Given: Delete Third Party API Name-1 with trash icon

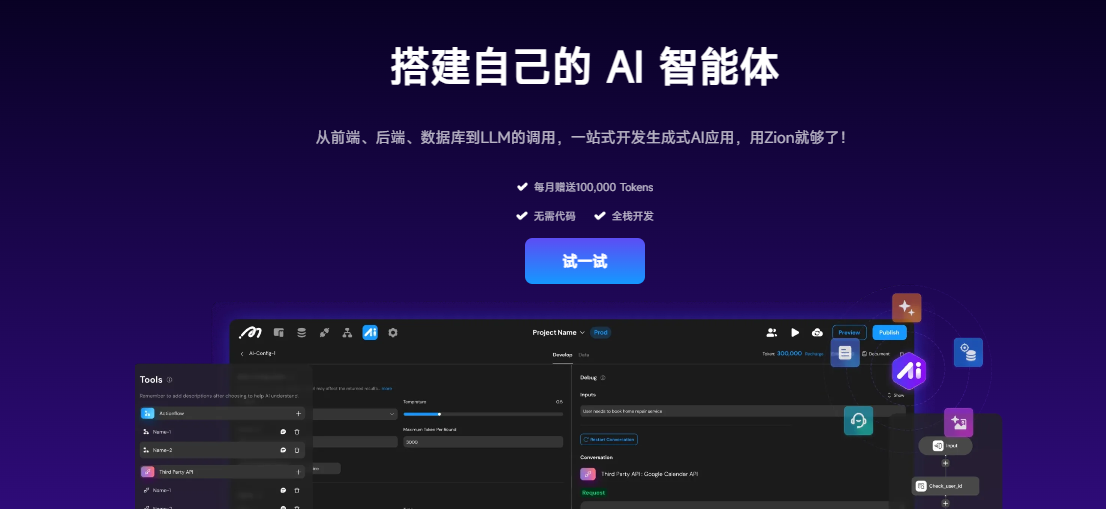Looking at the screenshot, I should point(297,490).
